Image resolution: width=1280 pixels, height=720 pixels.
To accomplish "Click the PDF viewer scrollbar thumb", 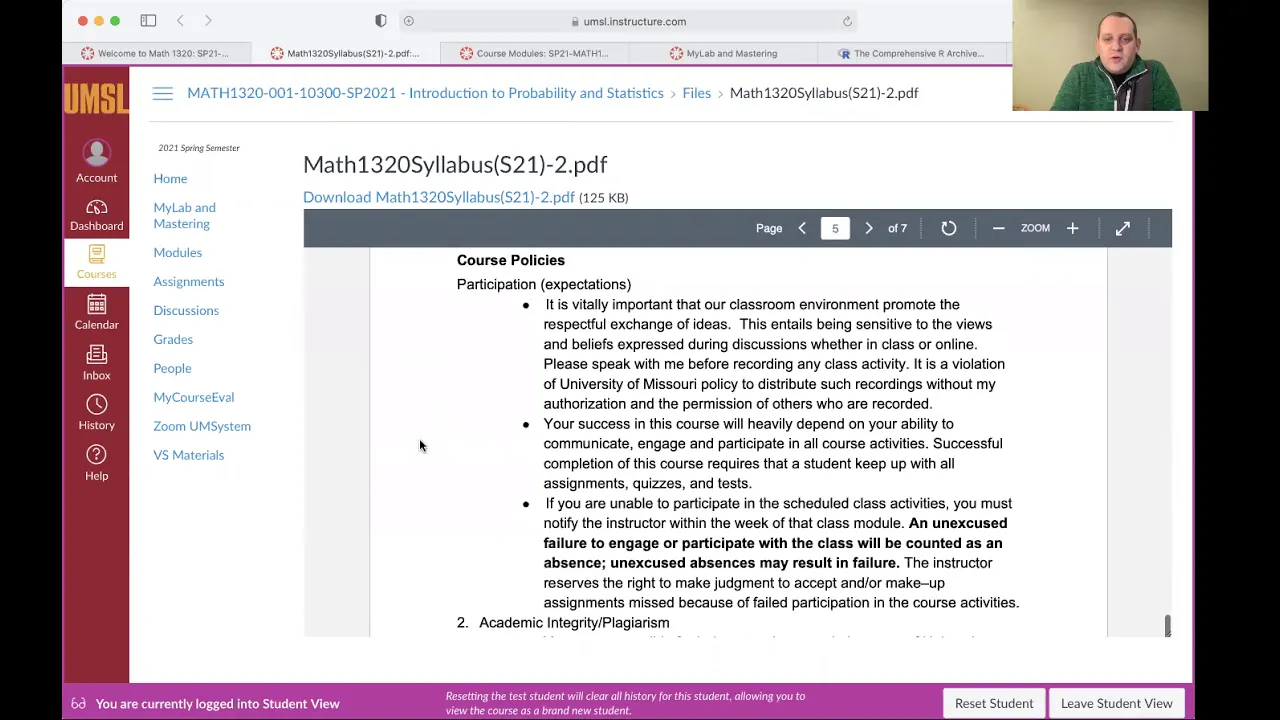I will [1167, 626].
